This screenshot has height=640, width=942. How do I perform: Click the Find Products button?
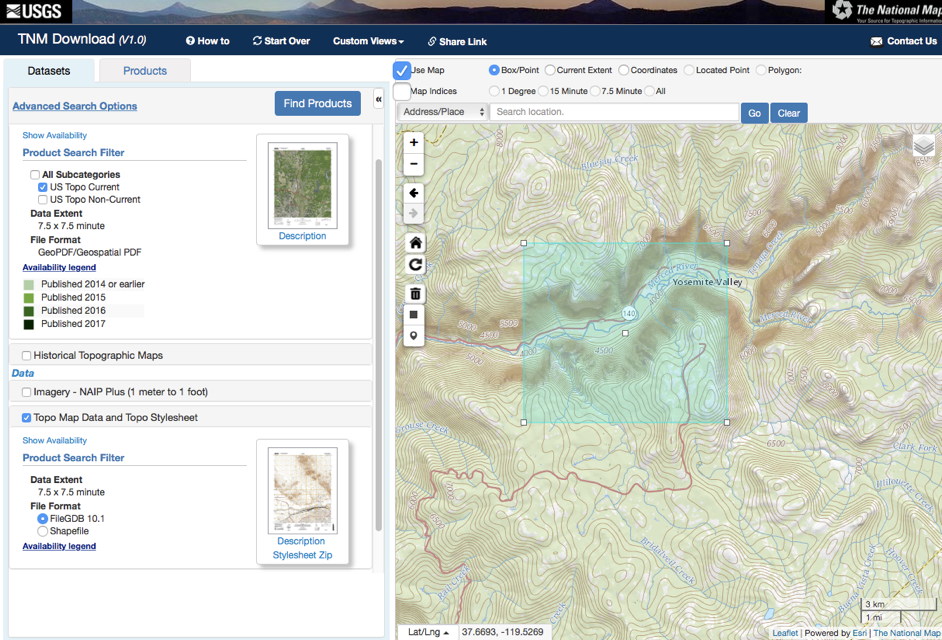pyautogui.click(x=318, y=103)
